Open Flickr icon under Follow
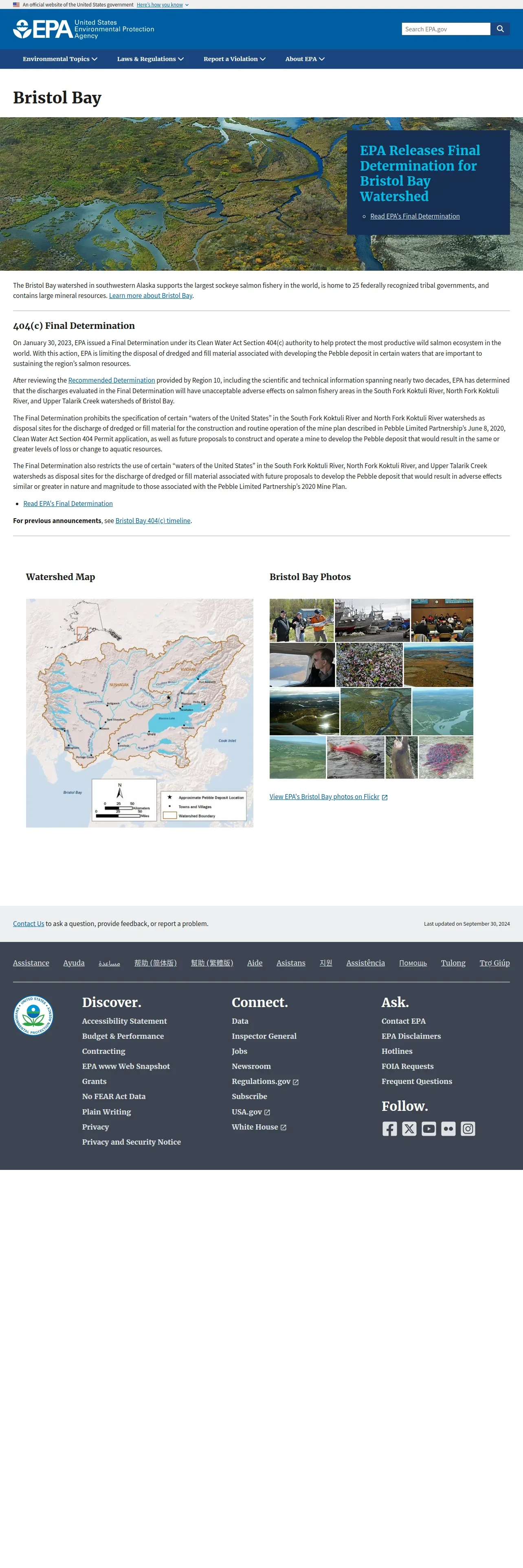This screenshot has height=1568, width=523. 448,1128
